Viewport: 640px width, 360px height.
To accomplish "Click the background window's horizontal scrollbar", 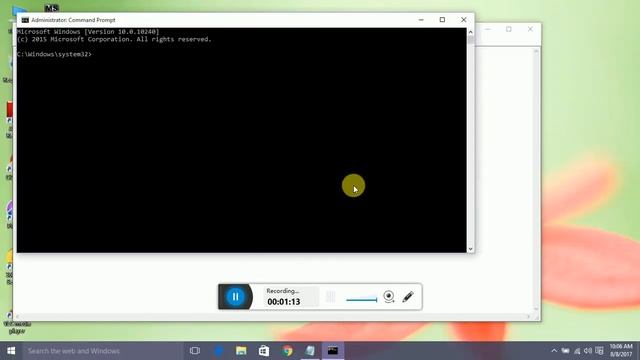I will 273,317.
